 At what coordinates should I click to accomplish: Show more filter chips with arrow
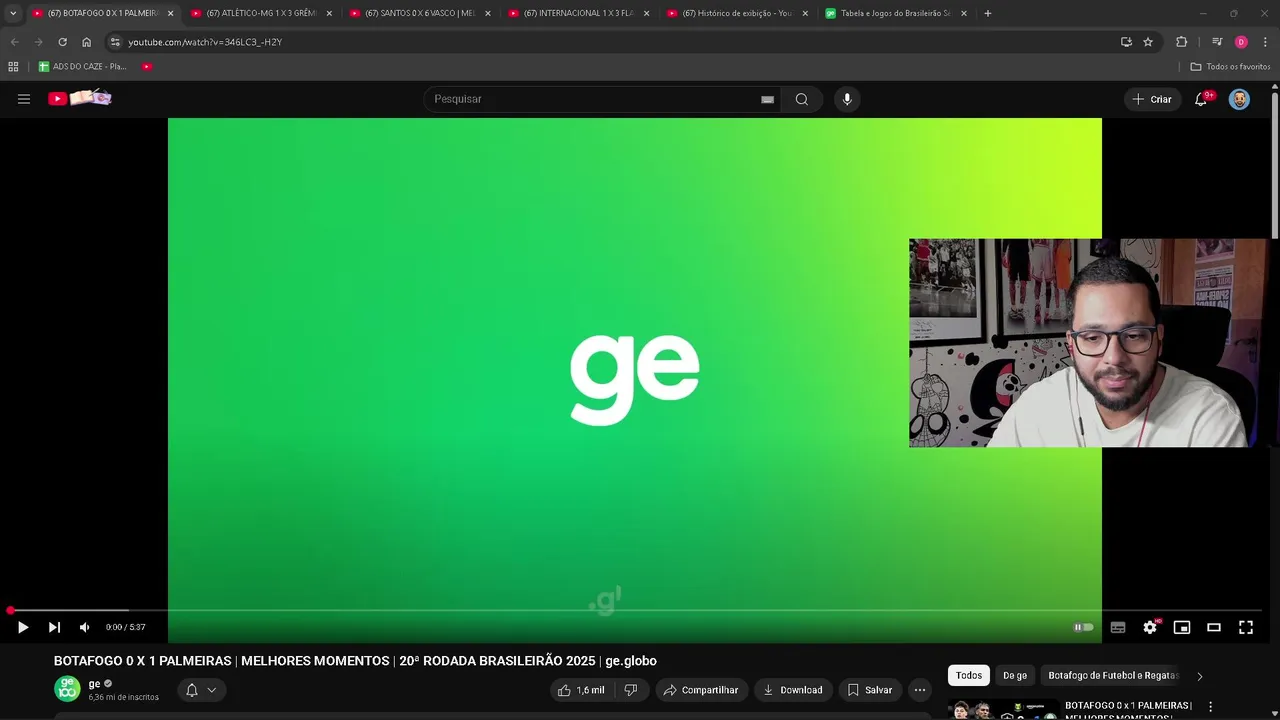pos(1200,676)
